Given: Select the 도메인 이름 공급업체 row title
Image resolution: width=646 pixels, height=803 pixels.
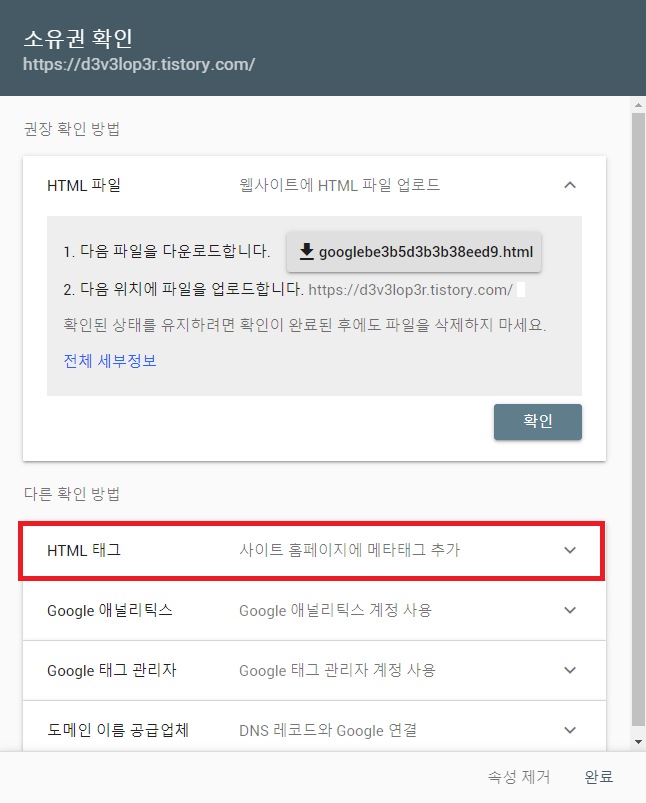Looking at the screenshot, I should point(118,730).
